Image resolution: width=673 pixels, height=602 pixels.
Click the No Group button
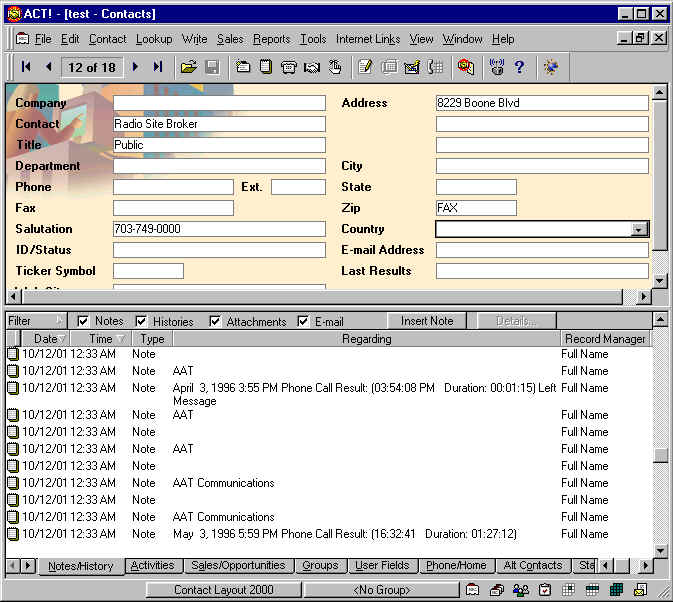point(382,590)
